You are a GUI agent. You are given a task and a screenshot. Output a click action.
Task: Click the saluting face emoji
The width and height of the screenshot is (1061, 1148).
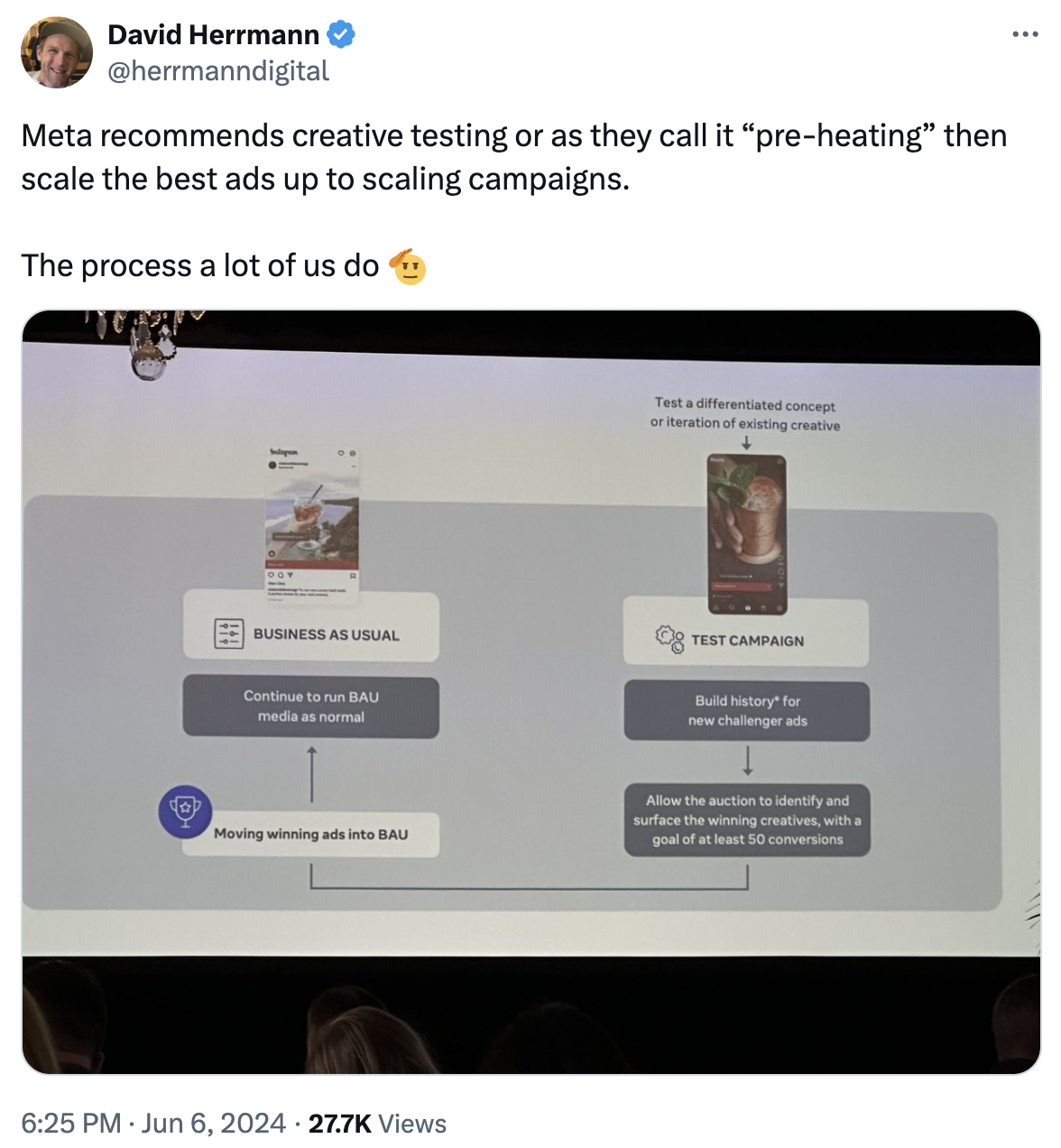(x=408, y=266)
